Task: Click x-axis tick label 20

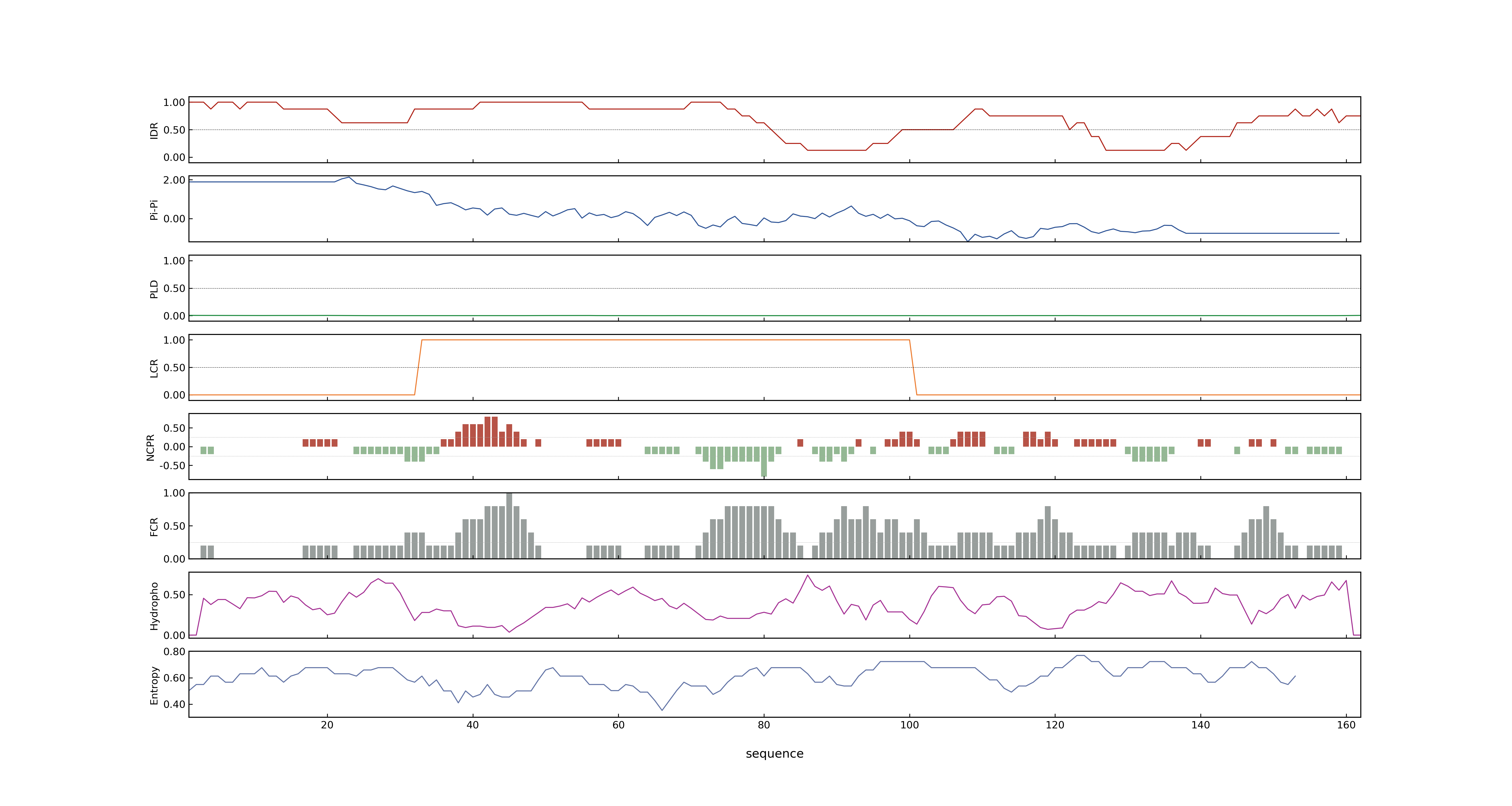Action: [327, 725]
